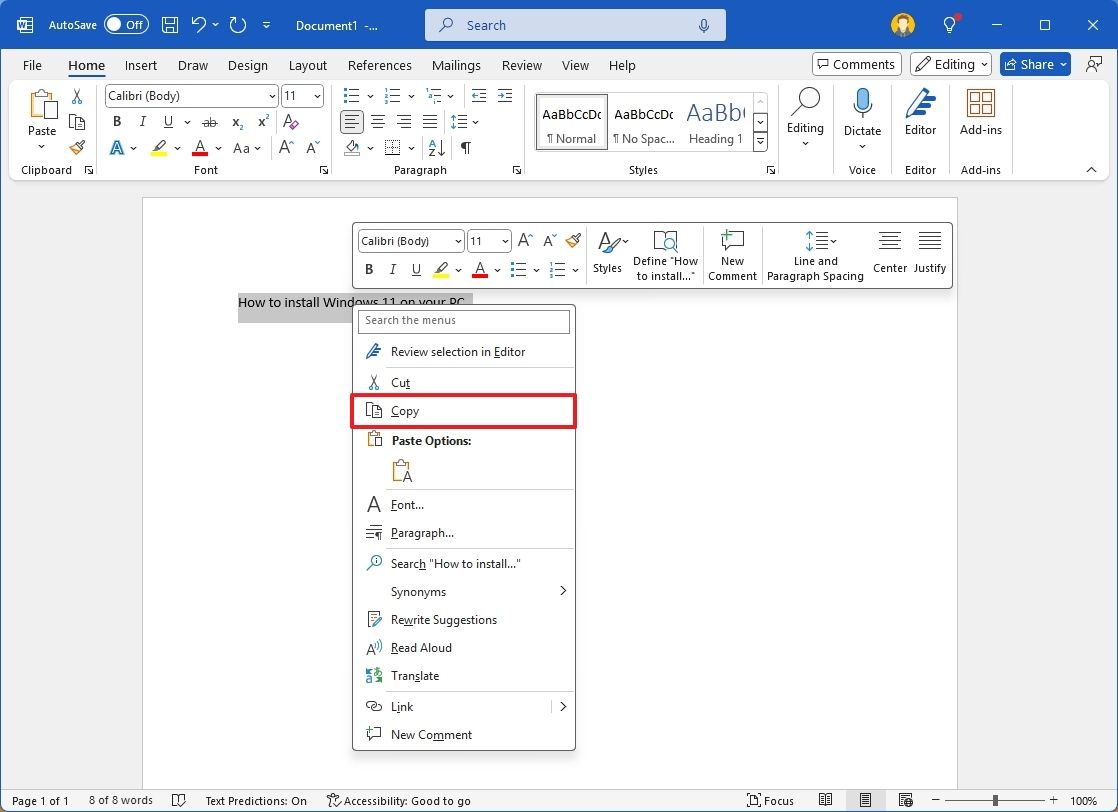Select the Subscript icon
Image resolution: width=1118 pixels, height=812 pixels.
[x=236, y=121]
